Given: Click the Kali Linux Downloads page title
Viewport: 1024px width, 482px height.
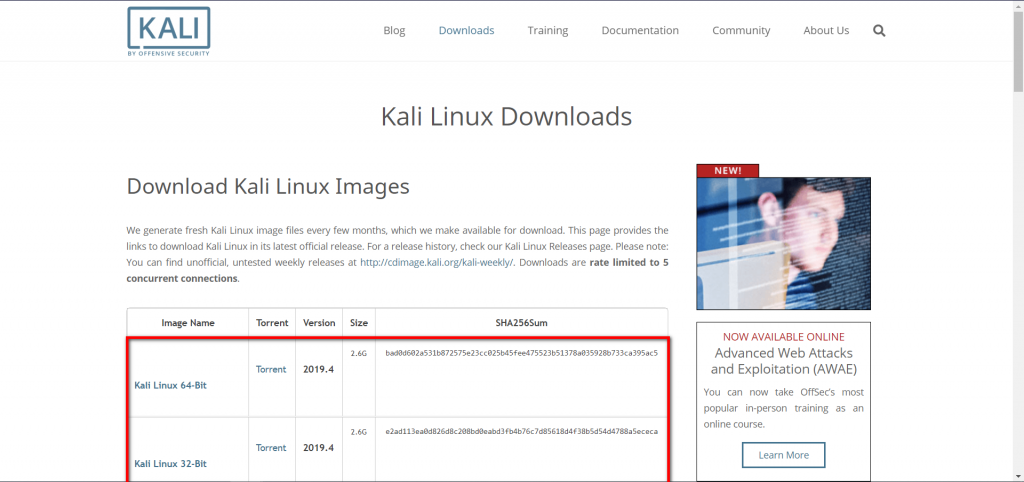Looking at the screenshot, I should [506, 116].
